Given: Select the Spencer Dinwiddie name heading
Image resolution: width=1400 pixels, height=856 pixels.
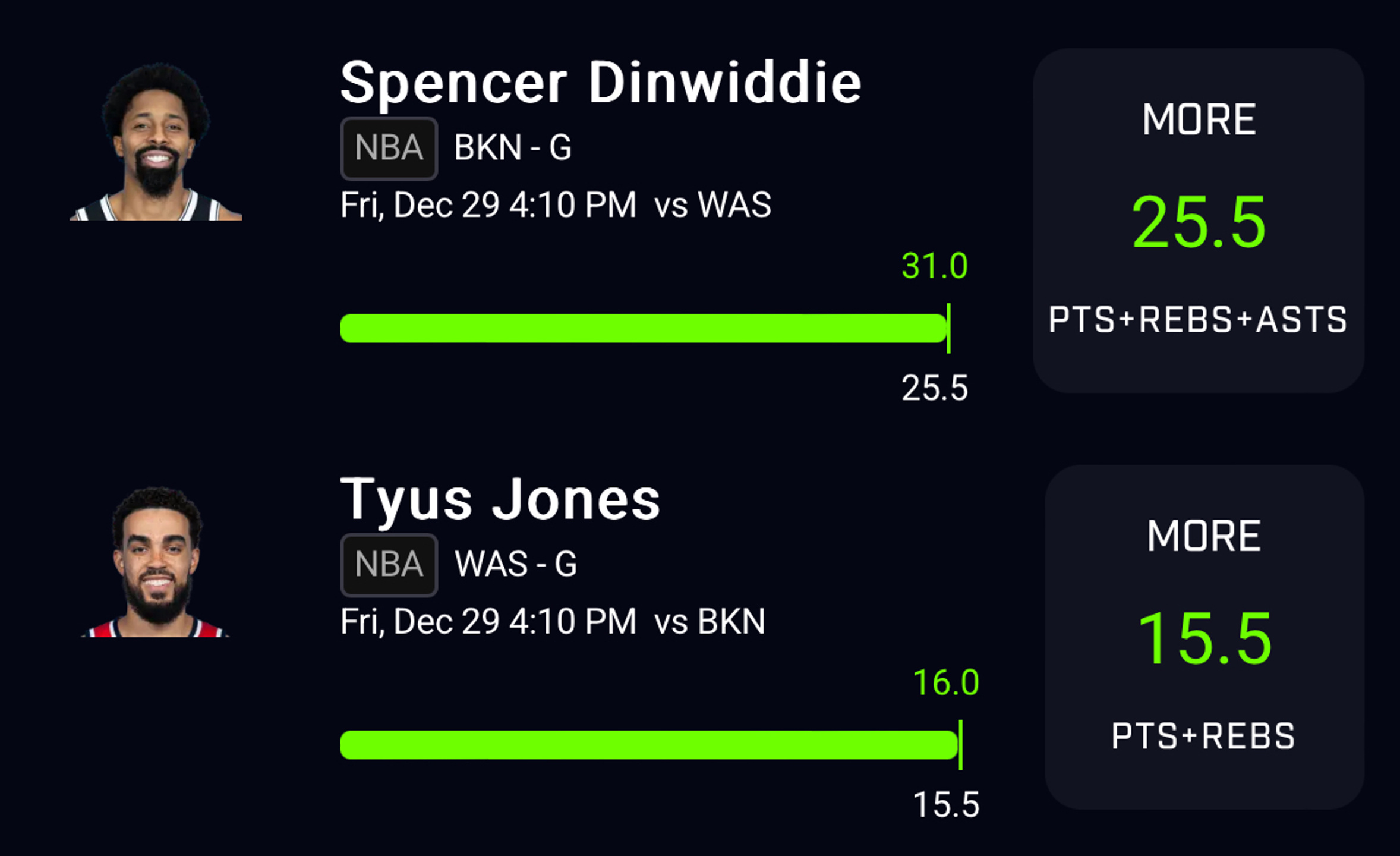Looking at the screenshot, I should (601, 83).
